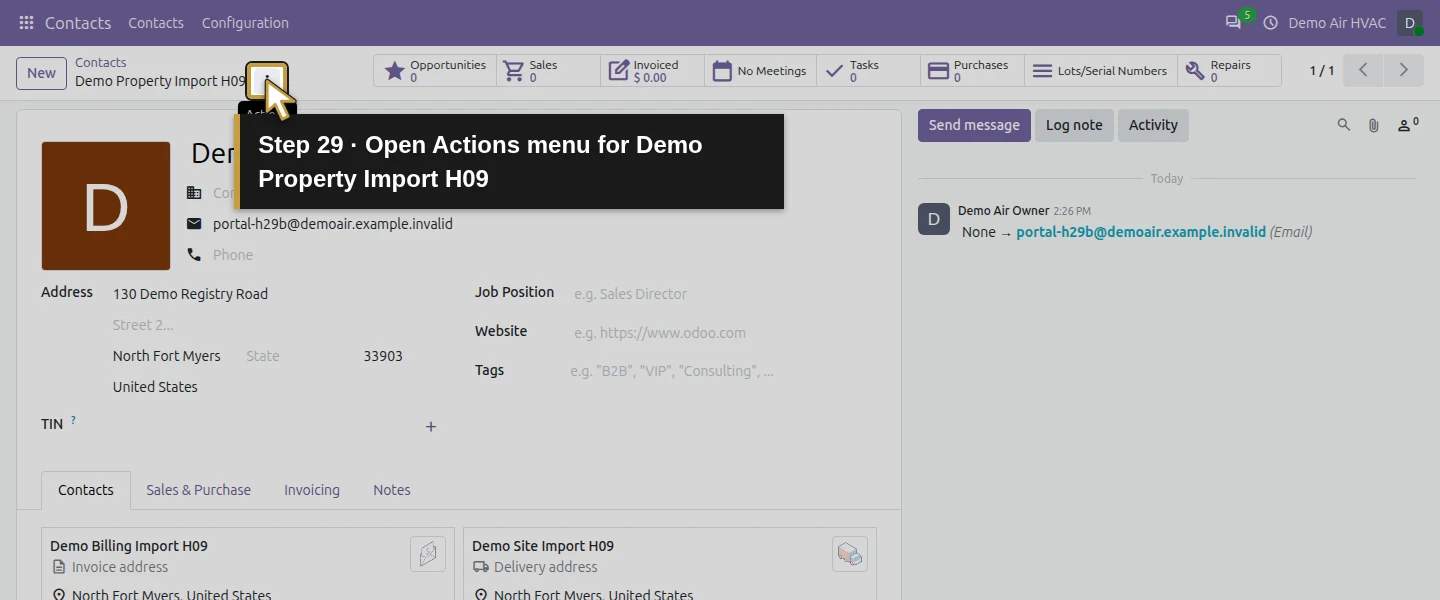Click the North Fort Myers city field
This screenshot has height=600, width=1440.
pyautogui.click(x=173, y=356)
